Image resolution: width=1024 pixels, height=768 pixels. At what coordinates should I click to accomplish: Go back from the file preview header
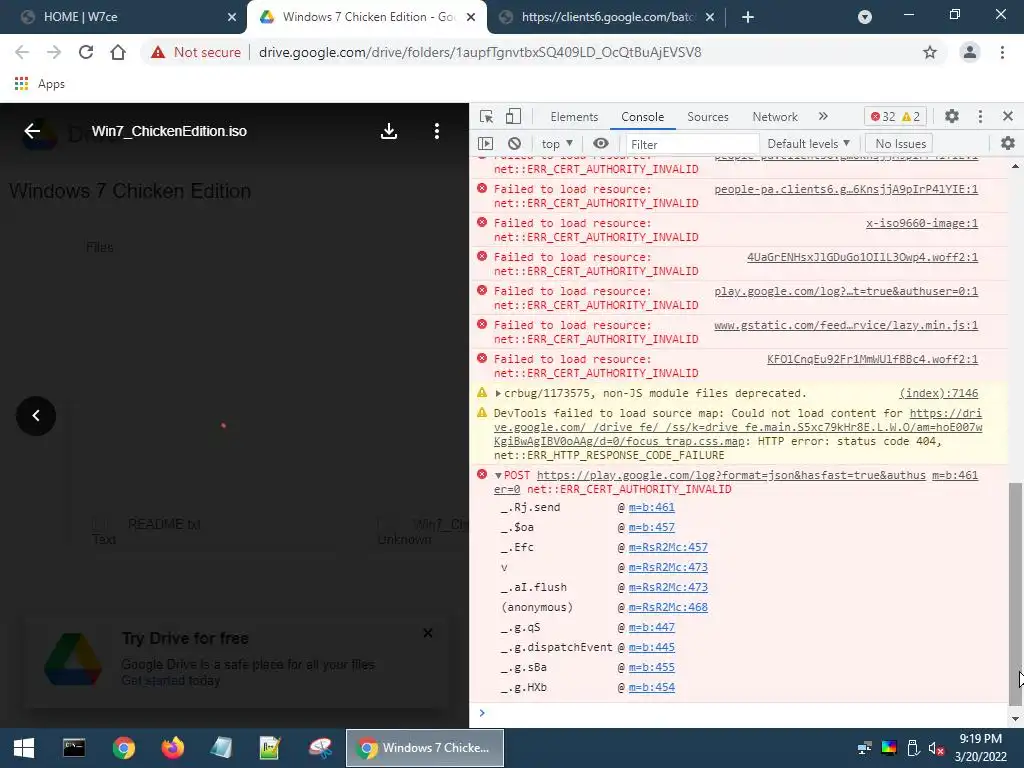point(32,131)
